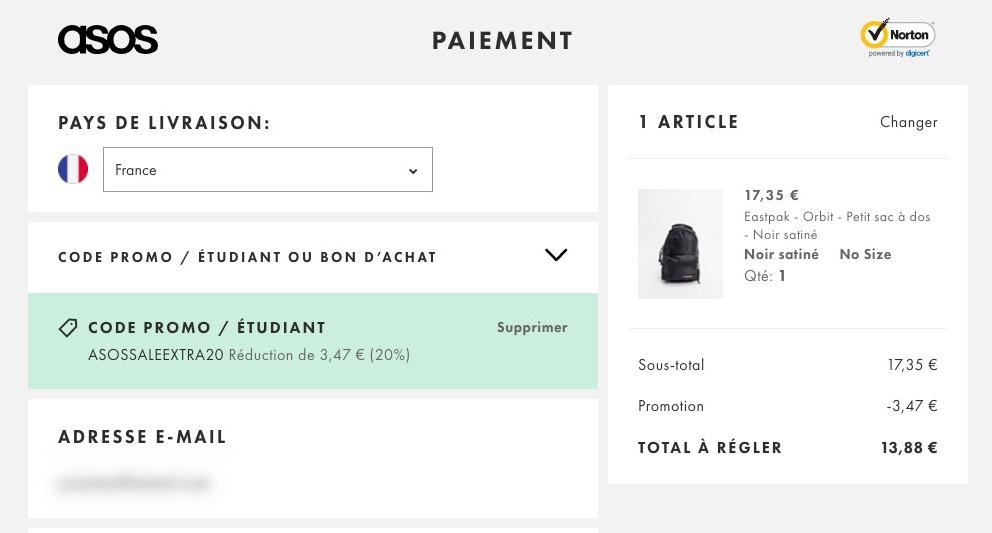Open the Norton security seal
This screenshot has height=533, width=992.
[x=898, y=38]
